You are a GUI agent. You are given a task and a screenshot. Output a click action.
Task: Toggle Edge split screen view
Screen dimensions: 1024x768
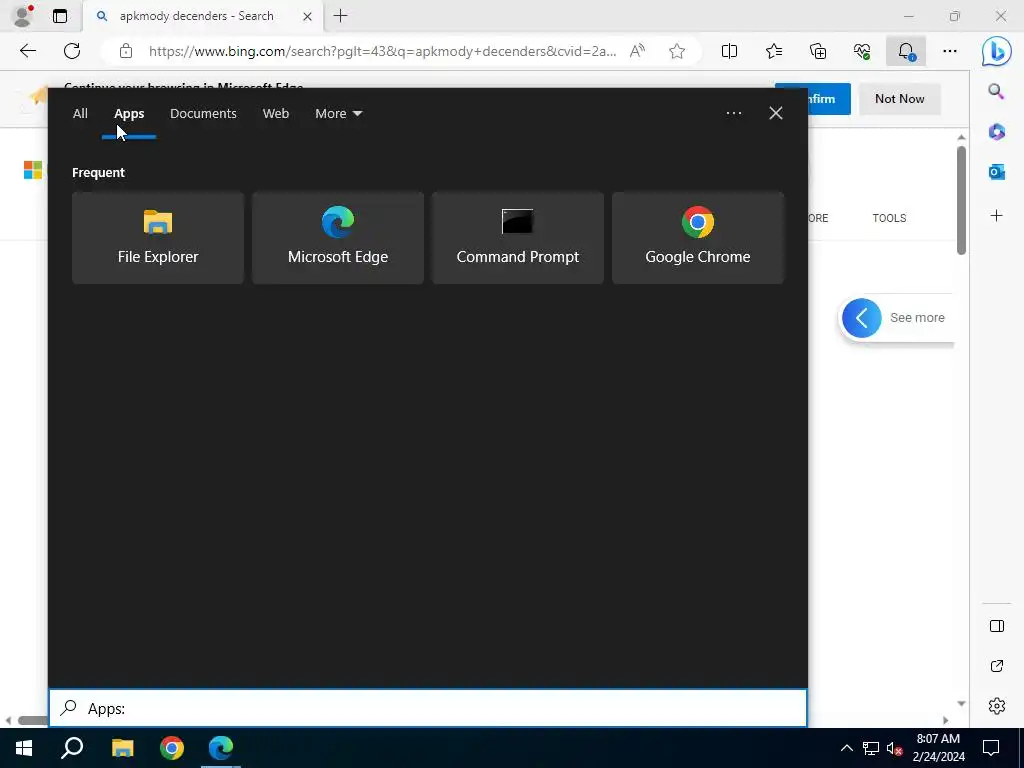[x=729, y=51]
